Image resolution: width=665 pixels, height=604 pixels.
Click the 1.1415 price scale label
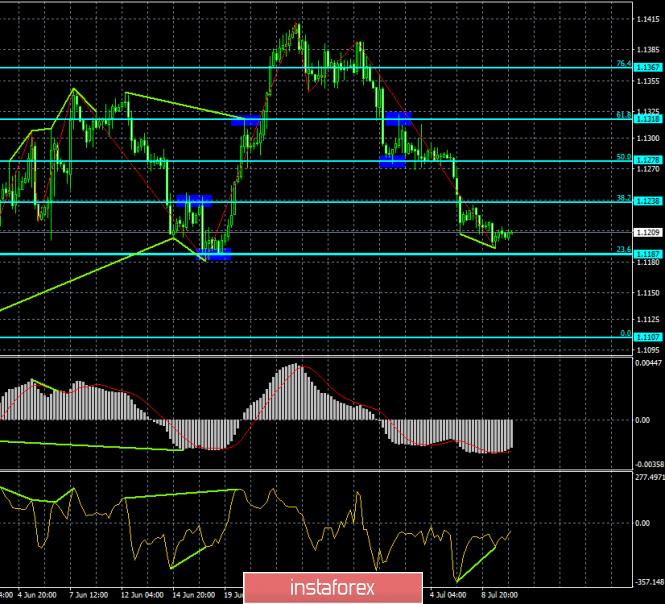[x=648, y=19]
